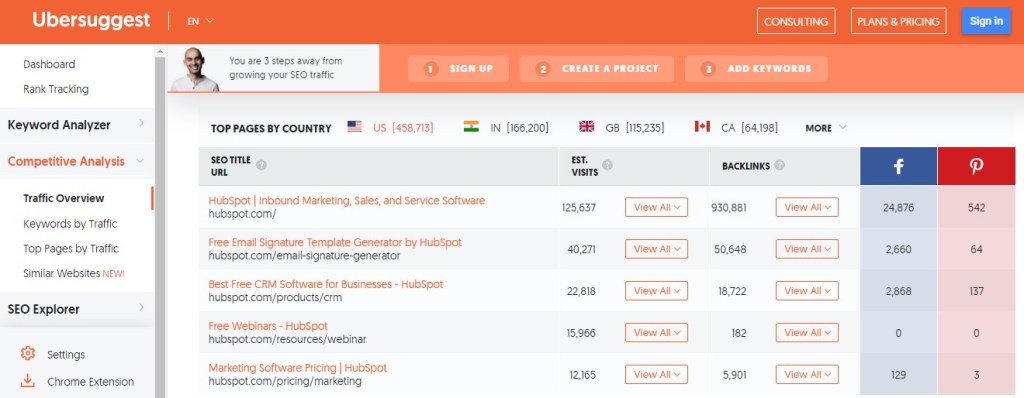The image size is (1024, 398).
Task: Open Plans & Pricing
Action: point(899,21)
